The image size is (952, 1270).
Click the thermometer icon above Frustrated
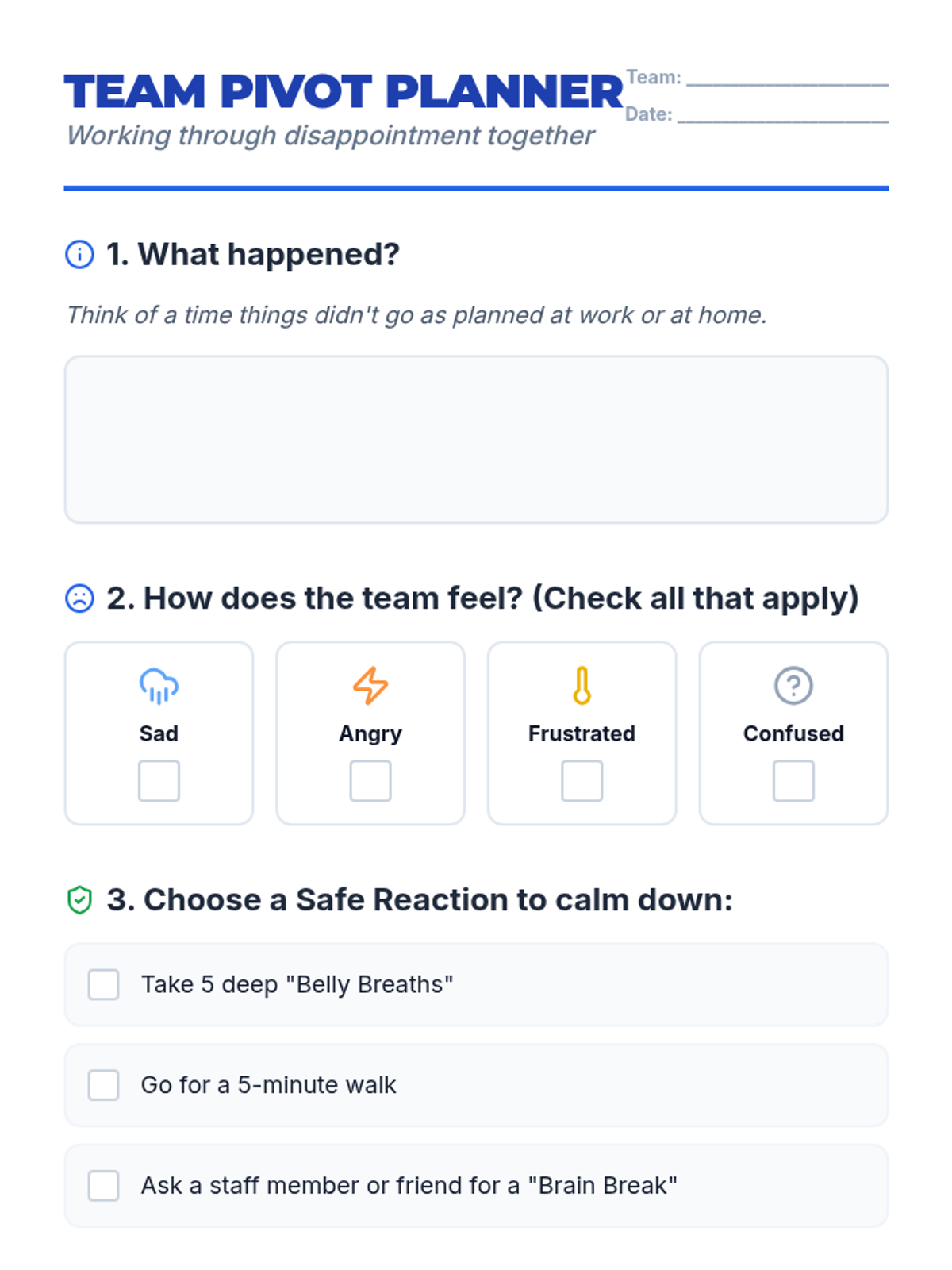pos(582,686)
